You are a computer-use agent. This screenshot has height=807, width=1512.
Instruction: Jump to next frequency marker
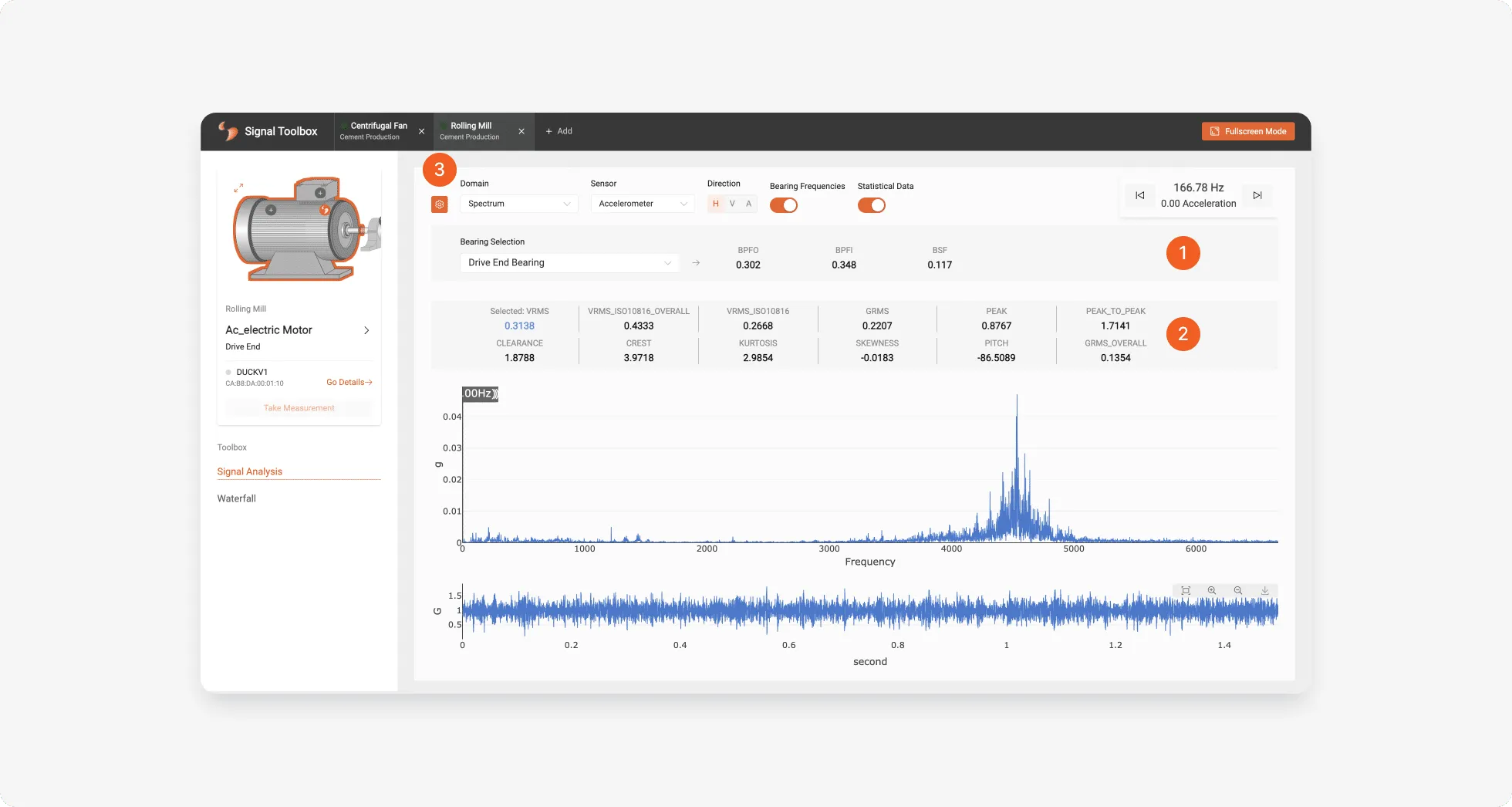click(1257, 195)
